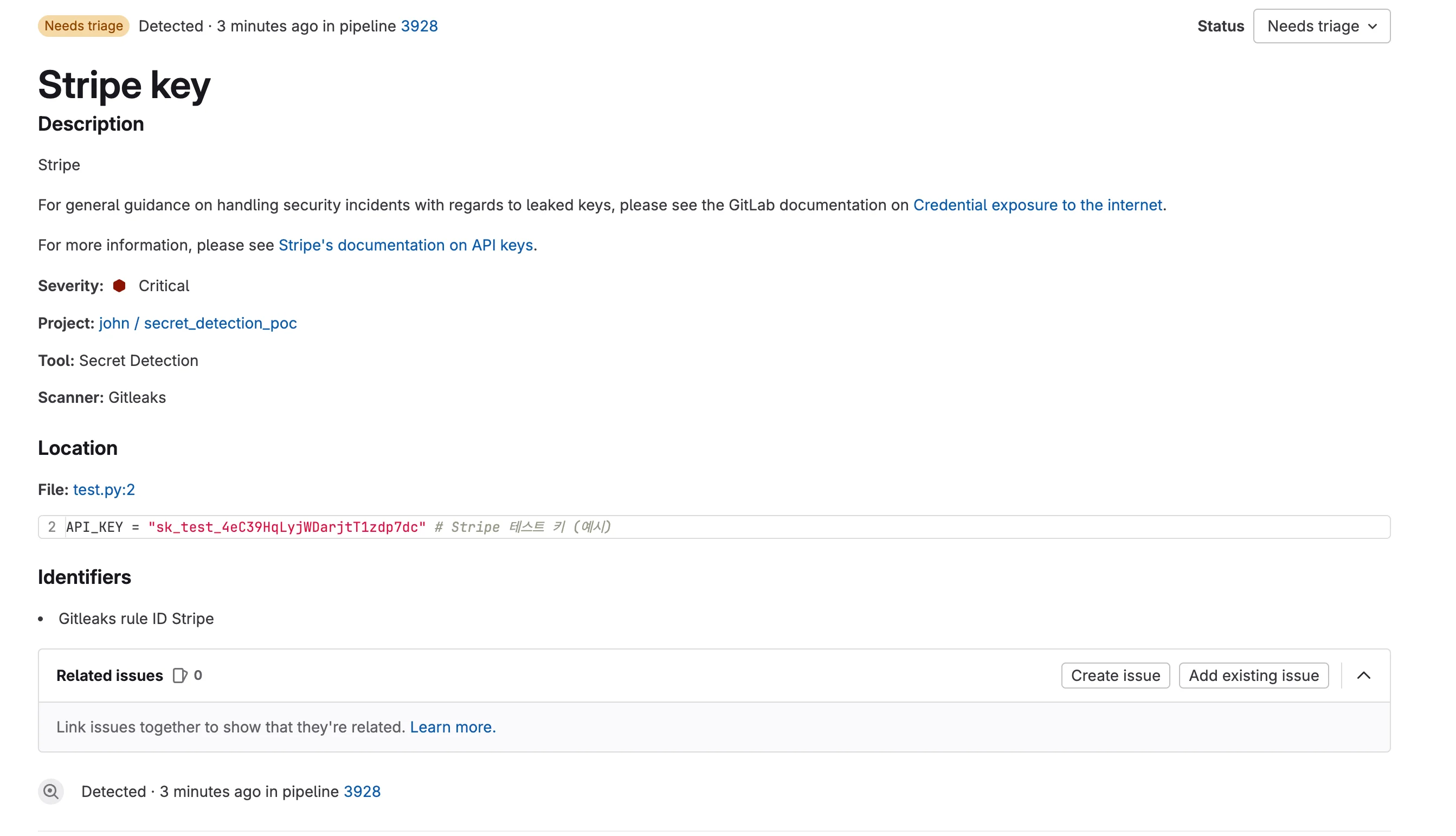Viewport: 1456px width, 836px height.
Task: Open Credential exposure to the internet link
Action: [x=1038, y=205]
